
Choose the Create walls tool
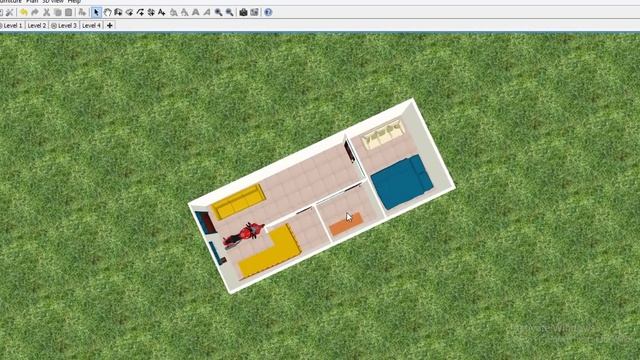click(x=118, y=12)
